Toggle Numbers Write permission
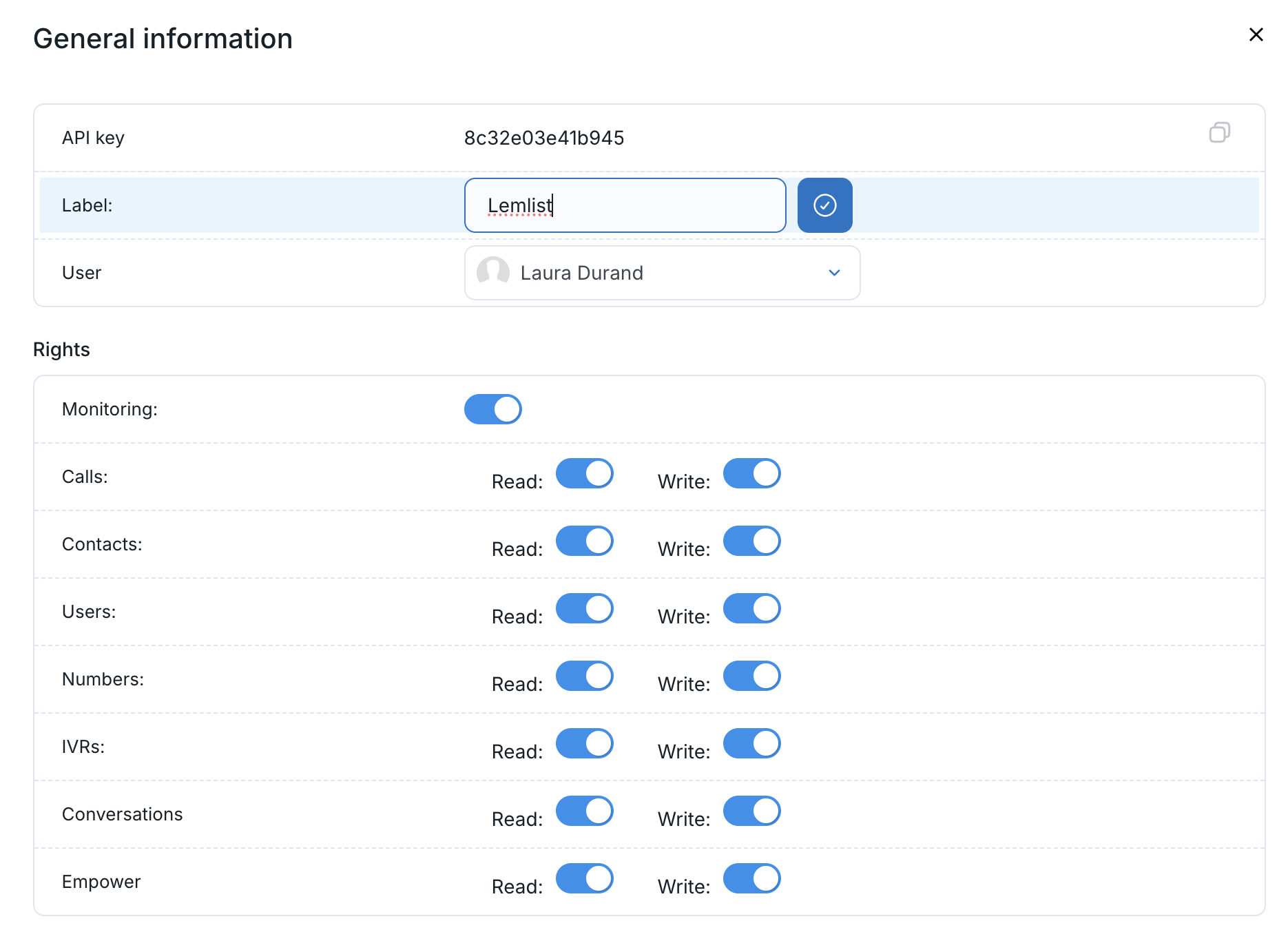The height and width of the screenshot is (952, 1288). (751, 676)
